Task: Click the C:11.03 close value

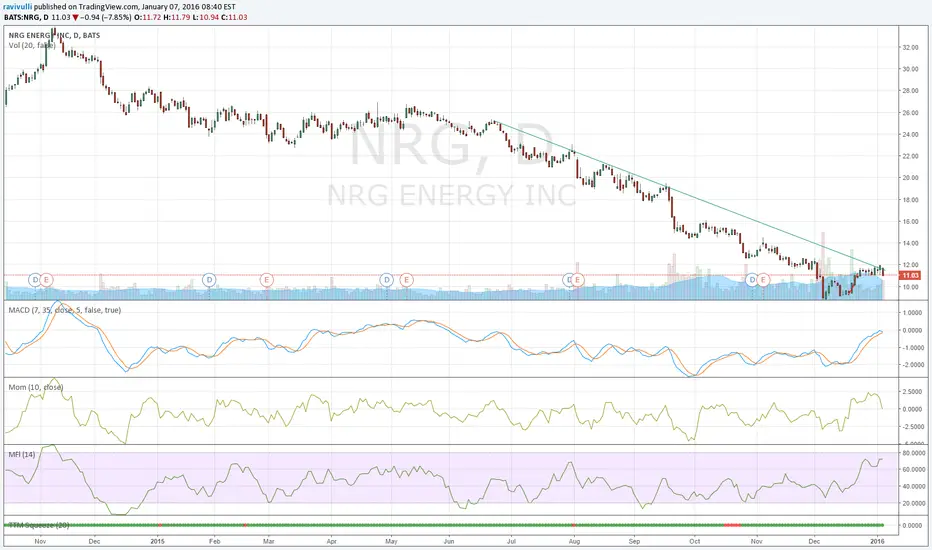Action: tap(234, 17)
